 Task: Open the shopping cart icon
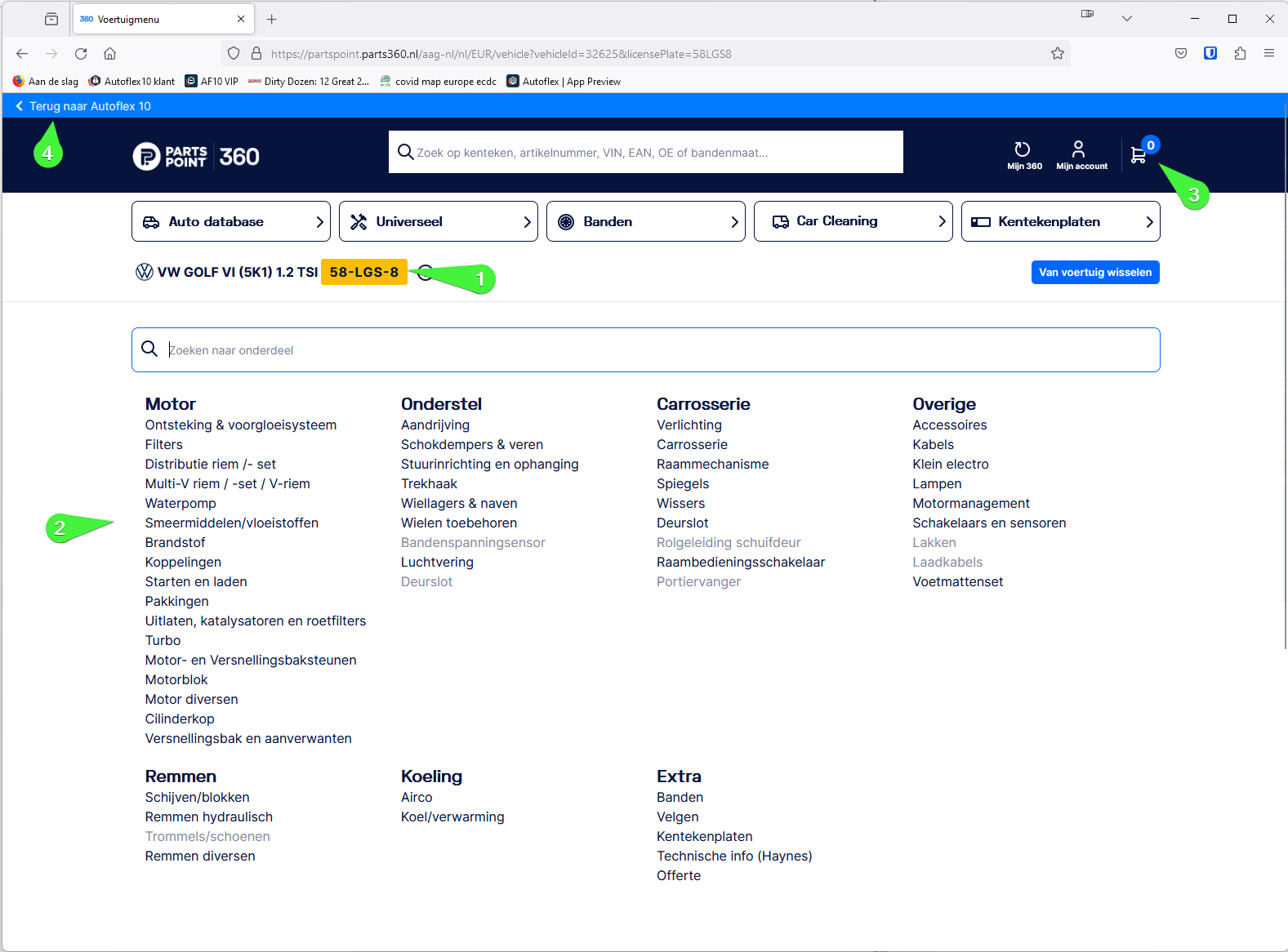(x=1138, y=154)
